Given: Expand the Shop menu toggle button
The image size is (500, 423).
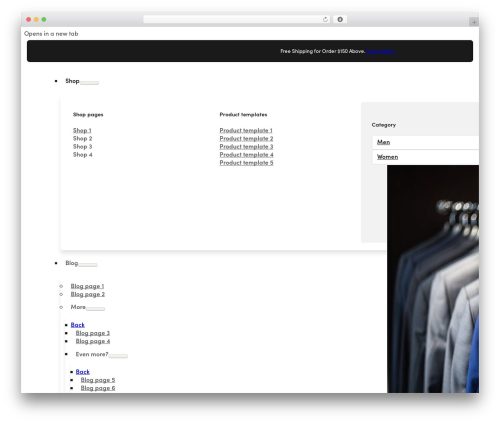Looking at the screenshot, I should (x=89, y=83).
